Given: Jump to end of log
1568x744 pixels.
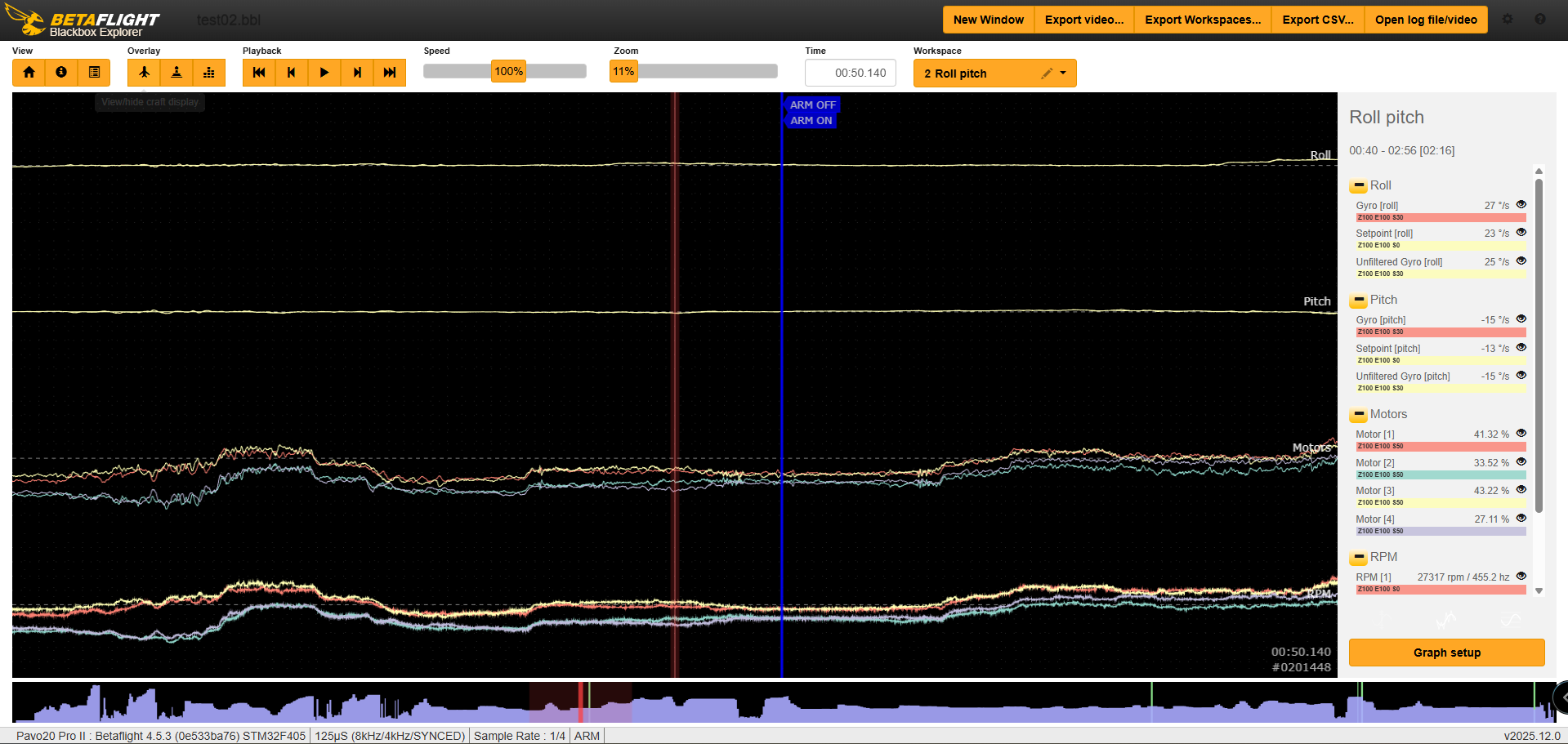Looking at the screenshot, I should [x=390, y=73].
